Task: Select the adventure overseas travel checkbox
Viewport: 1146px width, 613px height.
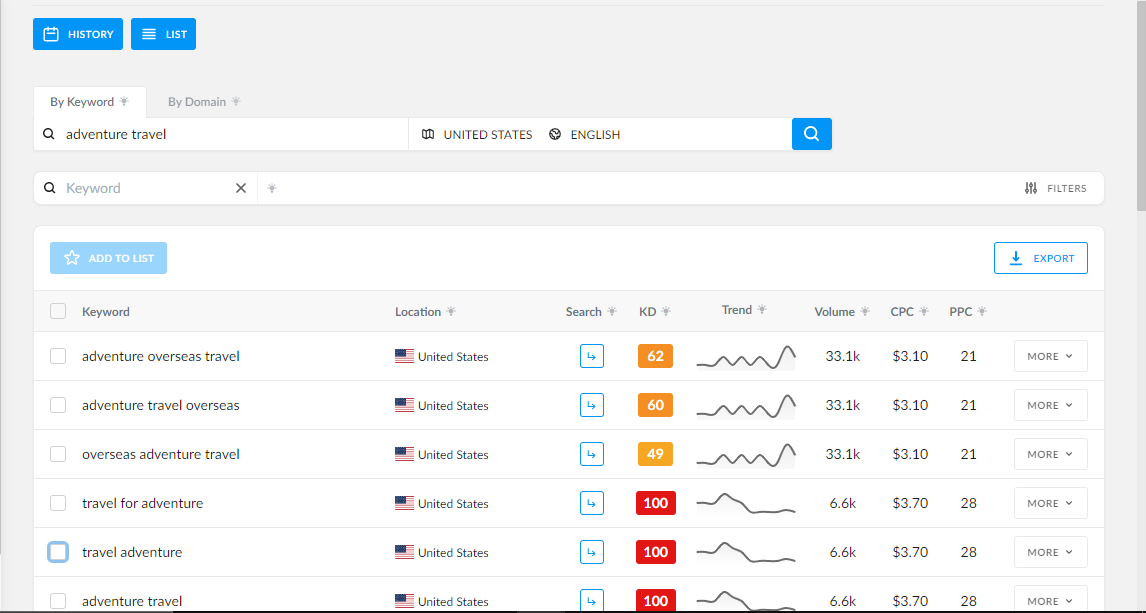Action: pos(58,356)
